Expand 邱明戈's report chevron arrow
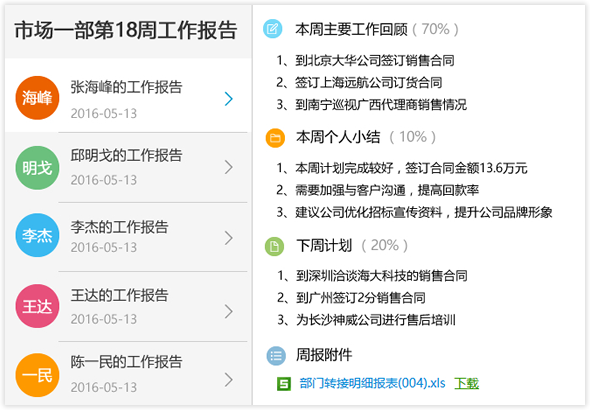 click(228, 167)
